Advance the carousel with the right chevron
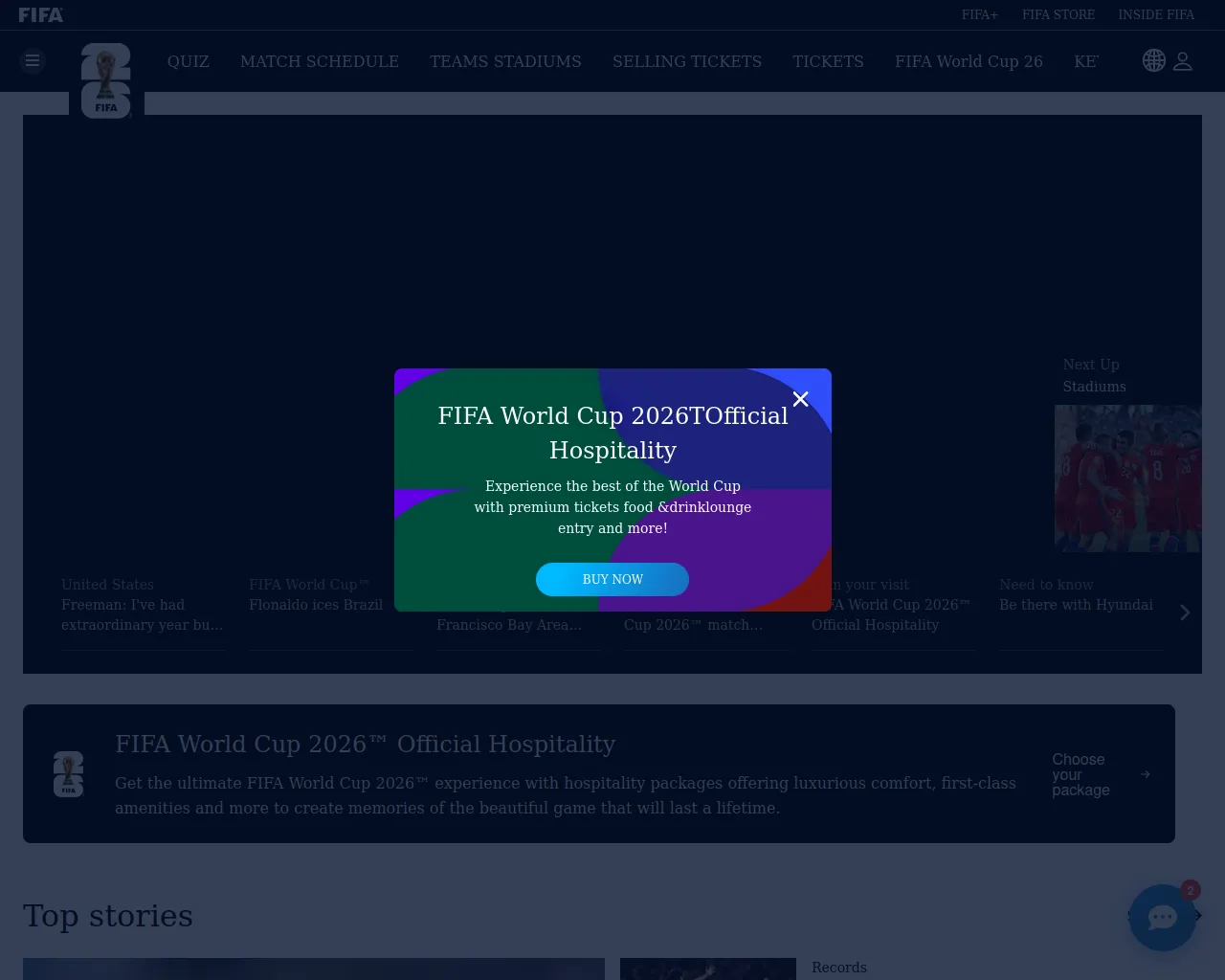 click(x=1185, y=612)
